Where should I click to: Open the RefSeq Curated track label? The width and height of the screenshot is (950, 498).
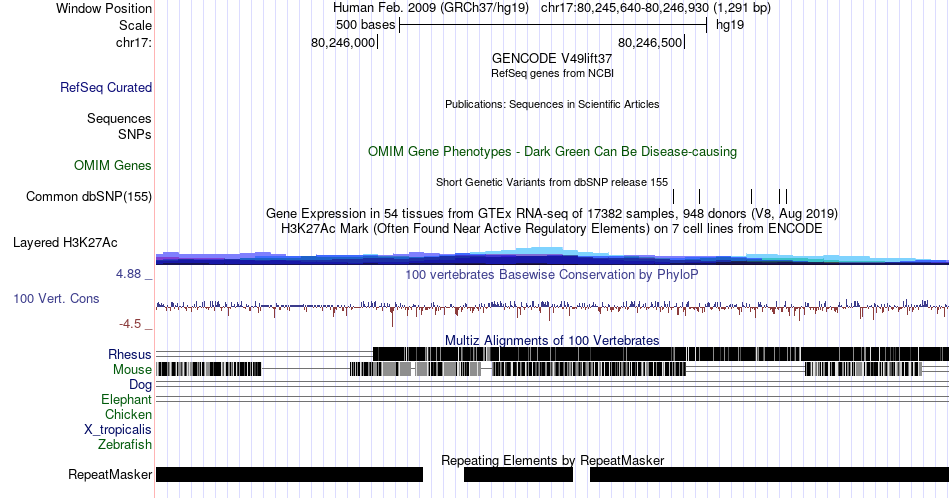coord(106,87)
